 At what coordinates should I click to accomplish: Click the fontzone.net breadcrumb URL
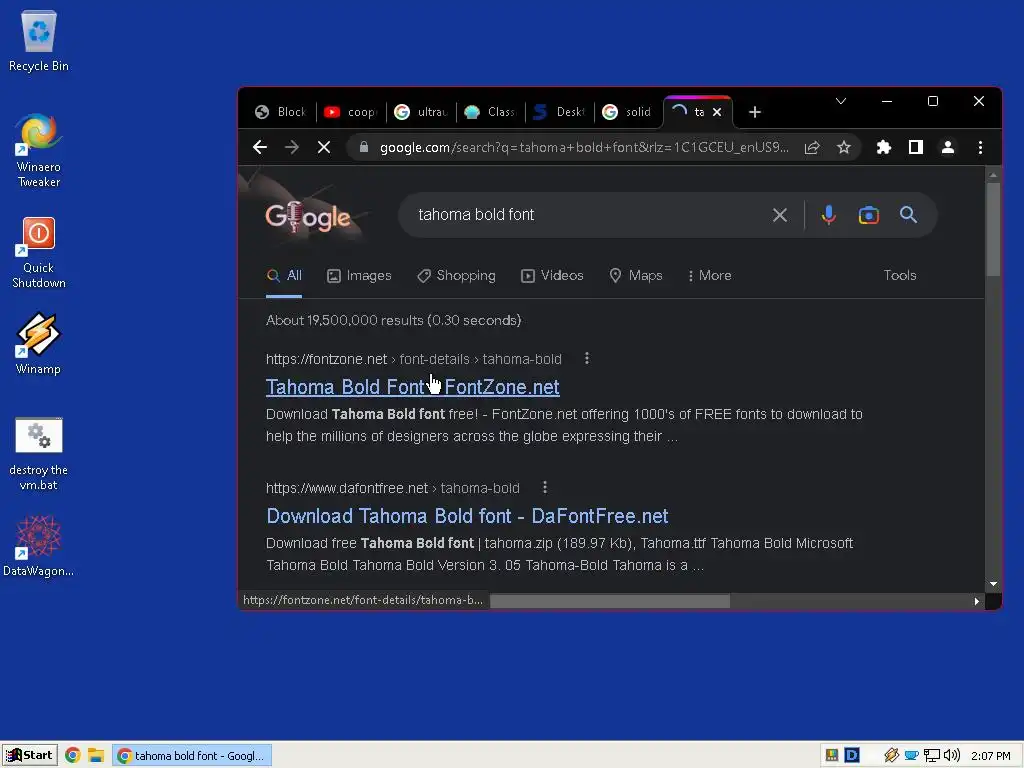coord(413,359)
